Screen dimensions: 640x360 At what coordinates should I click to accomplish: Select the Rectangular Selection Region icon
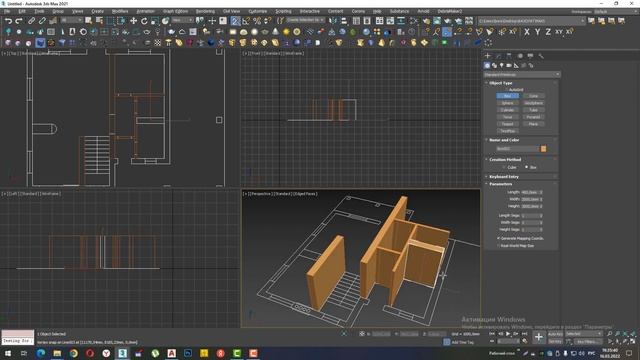click(110, 20)
